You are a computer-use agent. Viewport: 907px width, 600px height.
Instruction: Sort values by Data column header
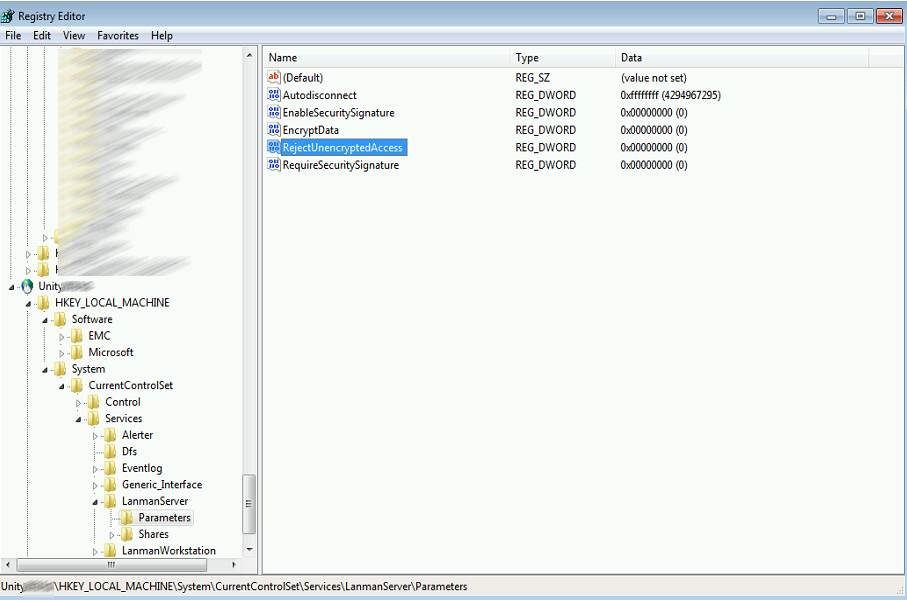coord(742,57)
